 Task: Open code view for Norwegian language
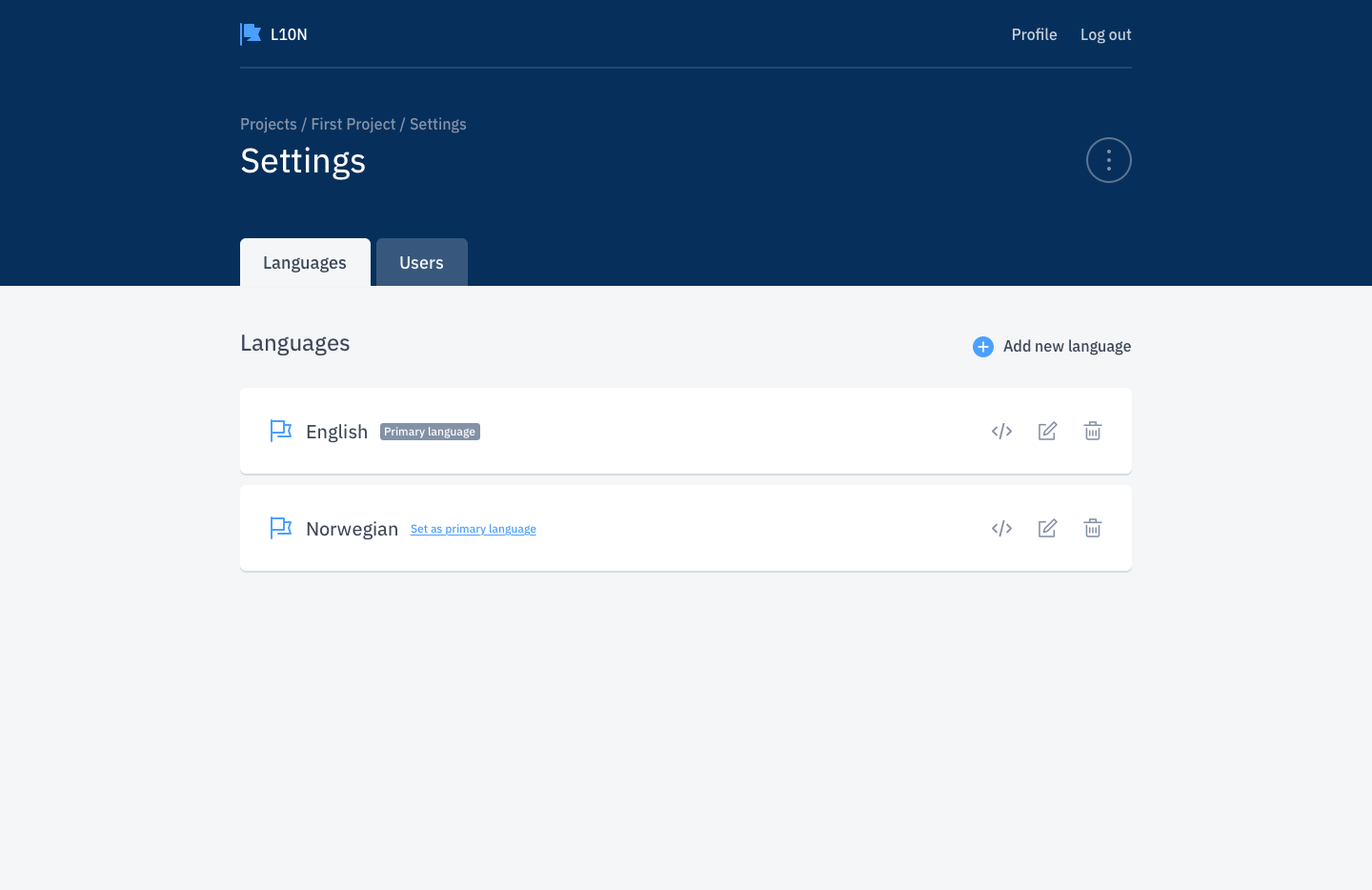pos(1001,528)
